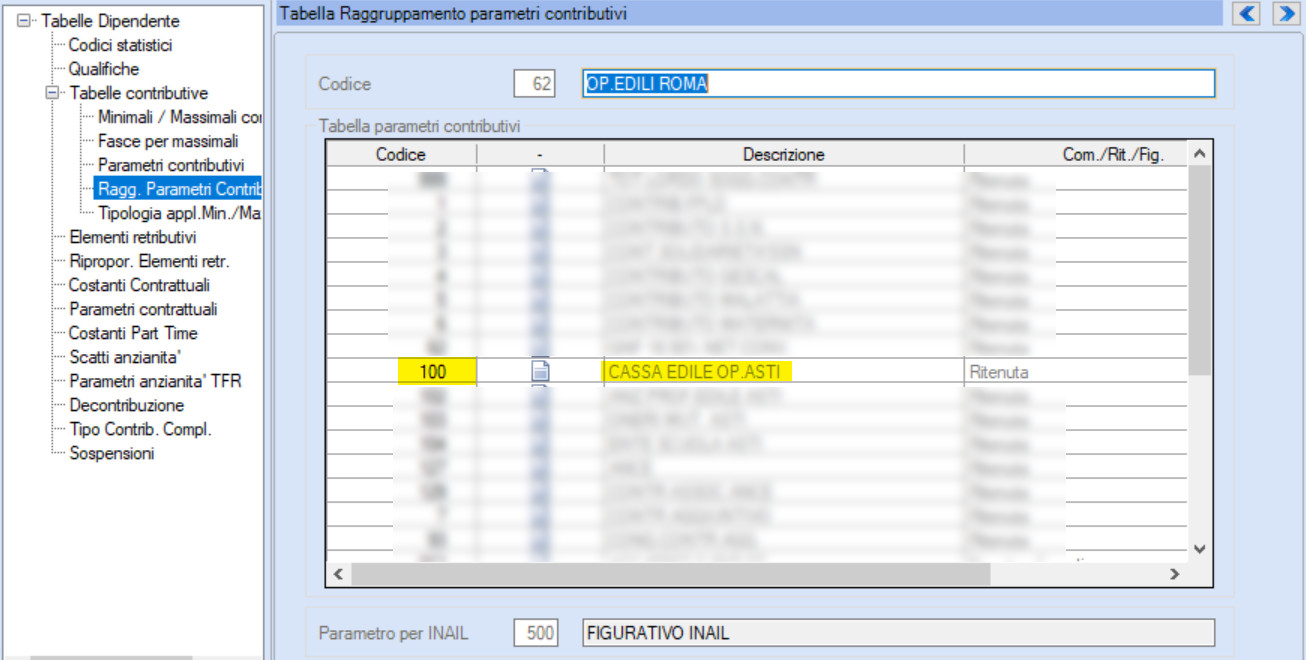Open Parametri contrattuali tree item

tap(143, 309)
